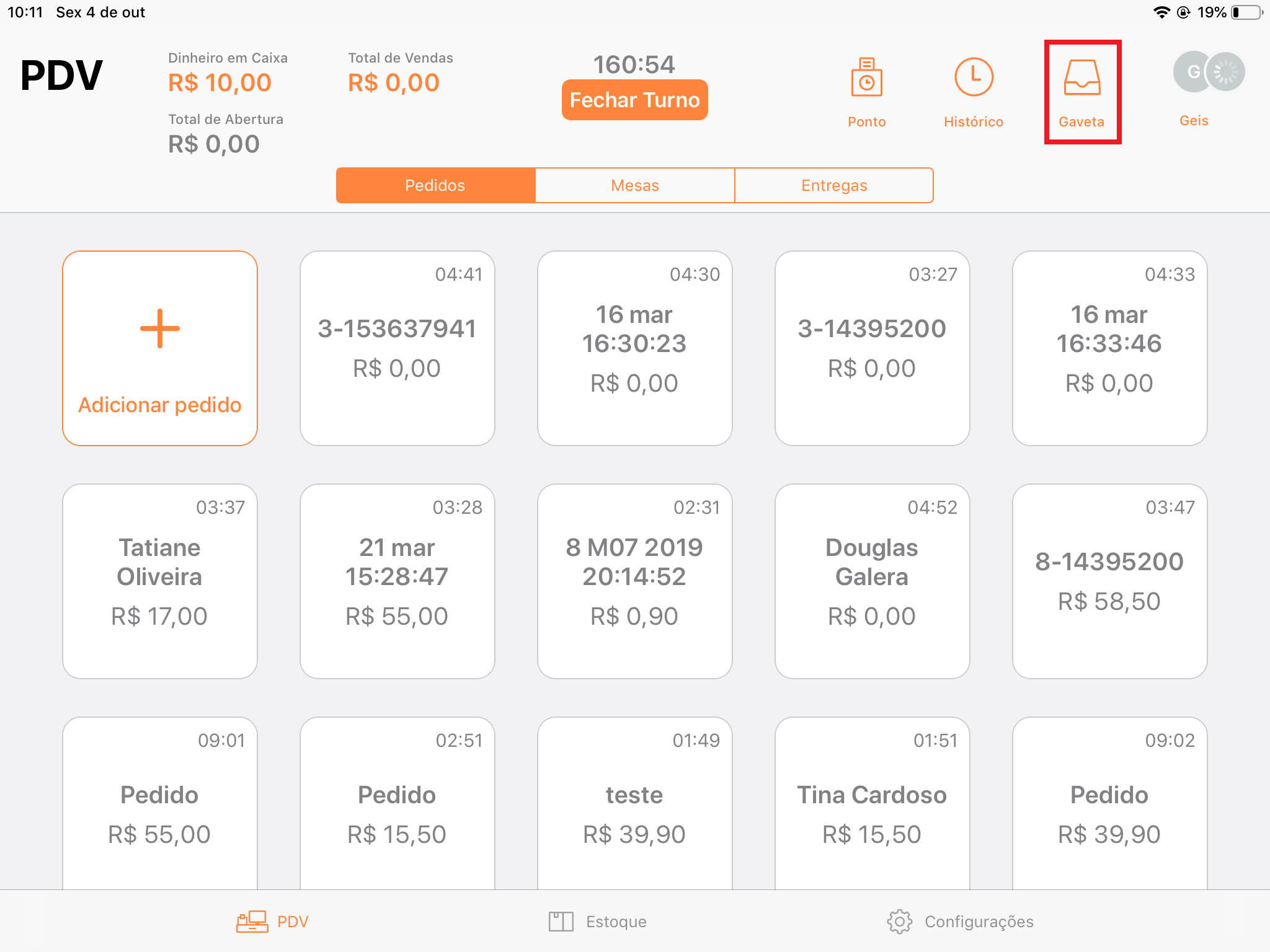The image size is (1270, 952).
Task: Tap the PDV title heading
Action: point(61,76)
